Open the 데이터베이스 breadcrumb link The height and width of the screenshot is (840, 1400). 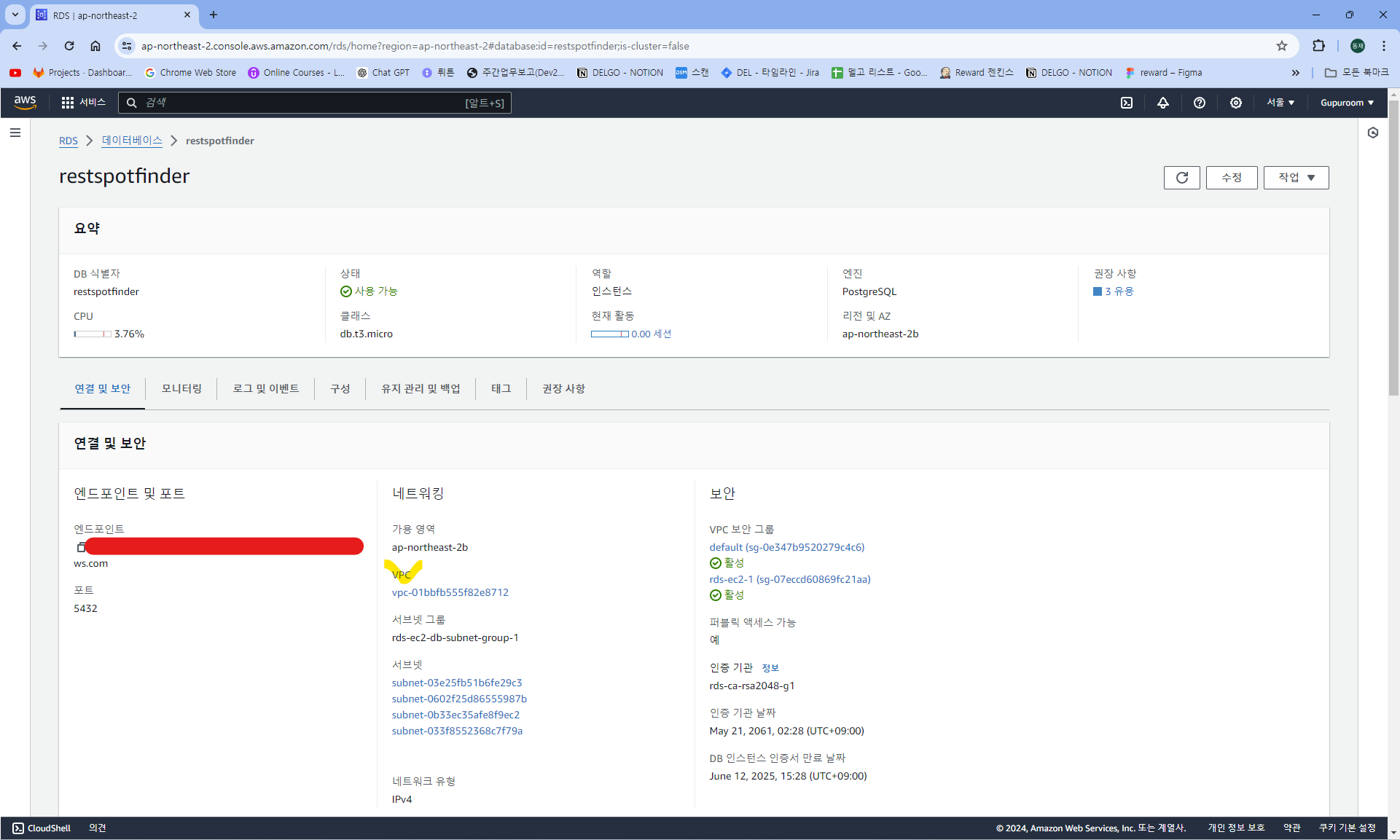[132, 141]
